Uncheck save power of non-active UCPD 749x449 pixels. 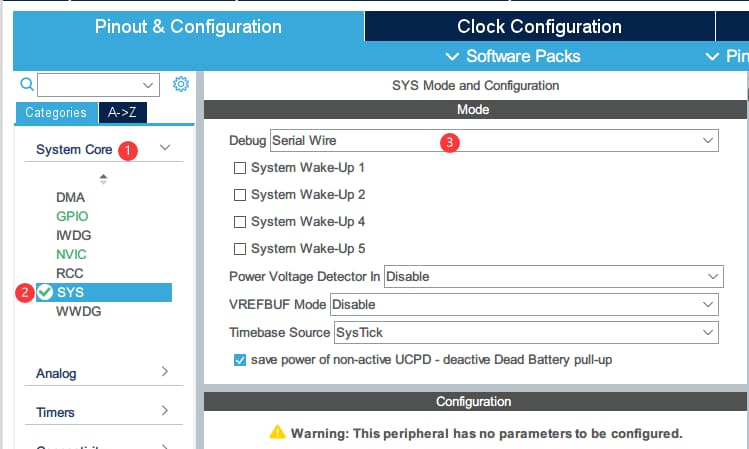tap(240, 360)
